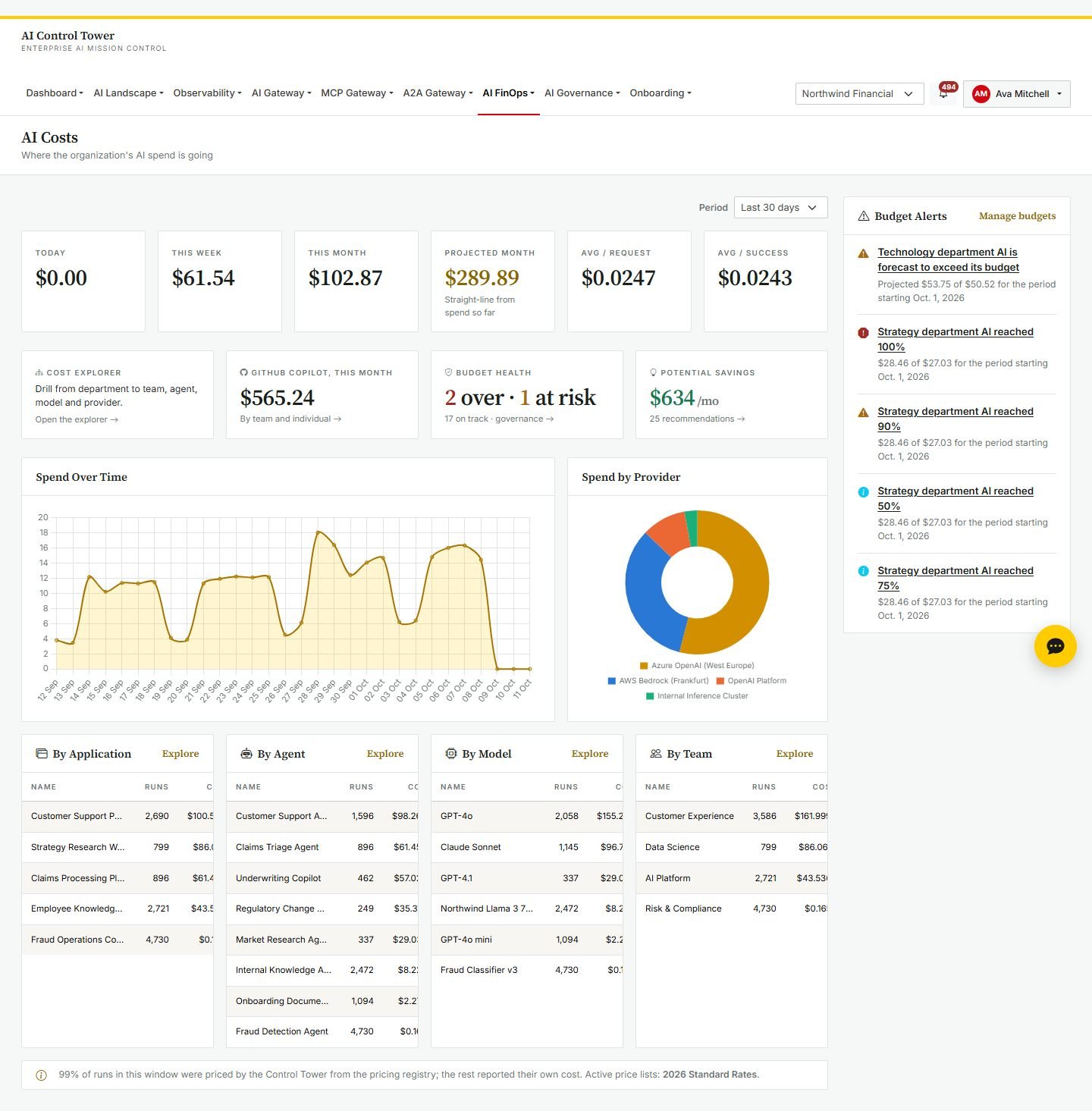Viewport: 1092px width, 1111px height.
Task: Open the AI Gateway menu
Action: coord(281,93)
